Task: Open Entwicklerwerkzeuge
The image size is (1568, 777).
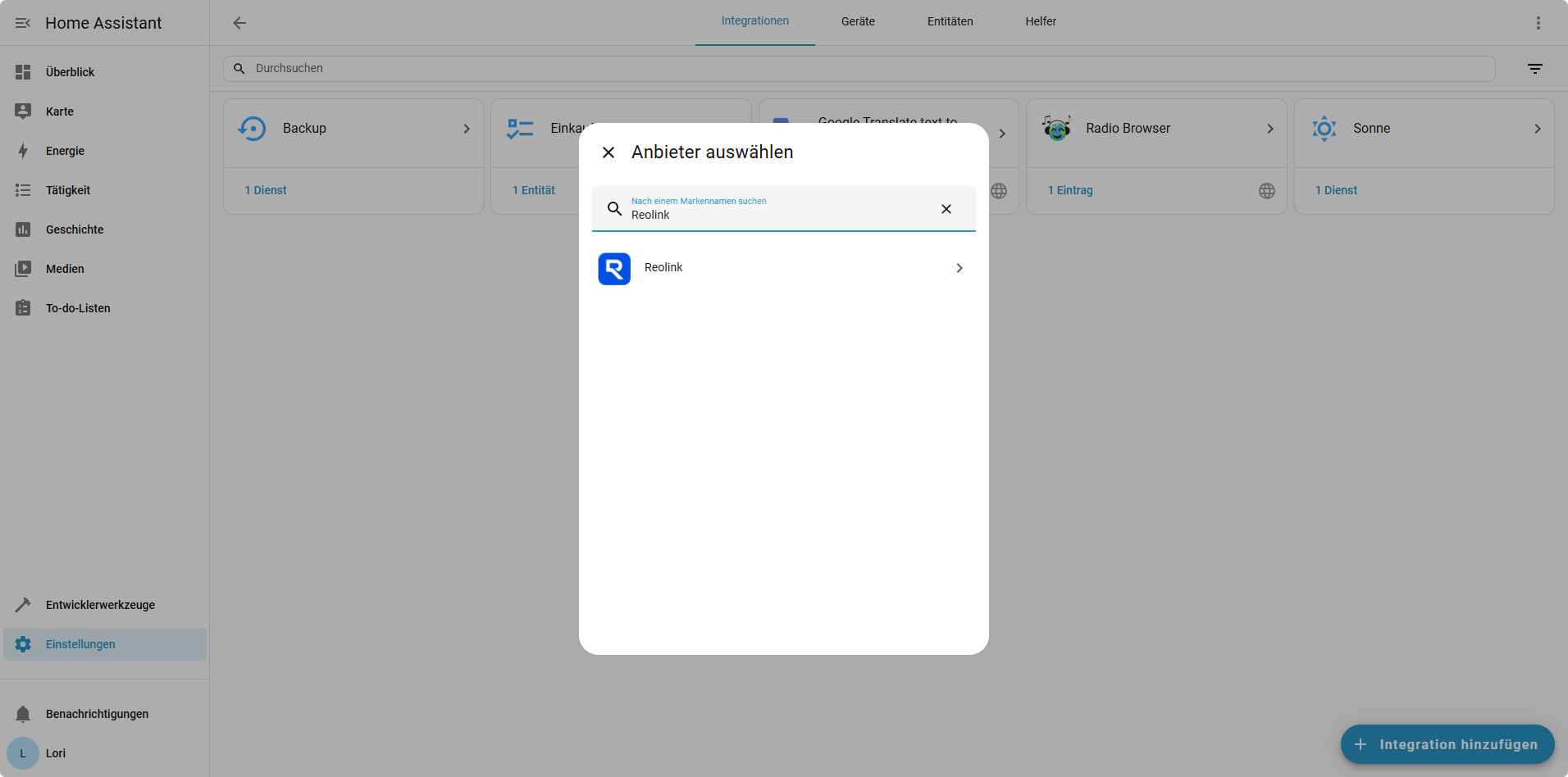Action: 105,605
